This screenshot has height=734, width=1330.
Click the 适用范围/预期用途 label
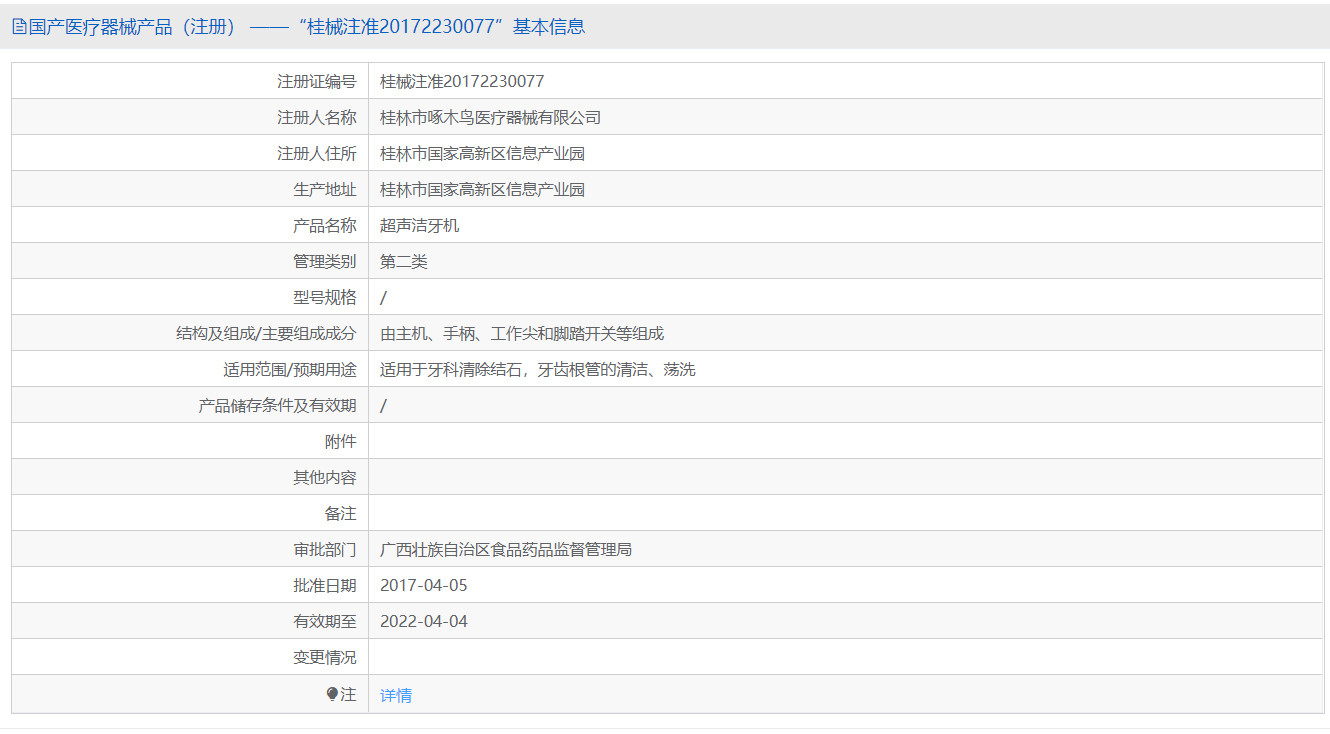pos(290,369)
